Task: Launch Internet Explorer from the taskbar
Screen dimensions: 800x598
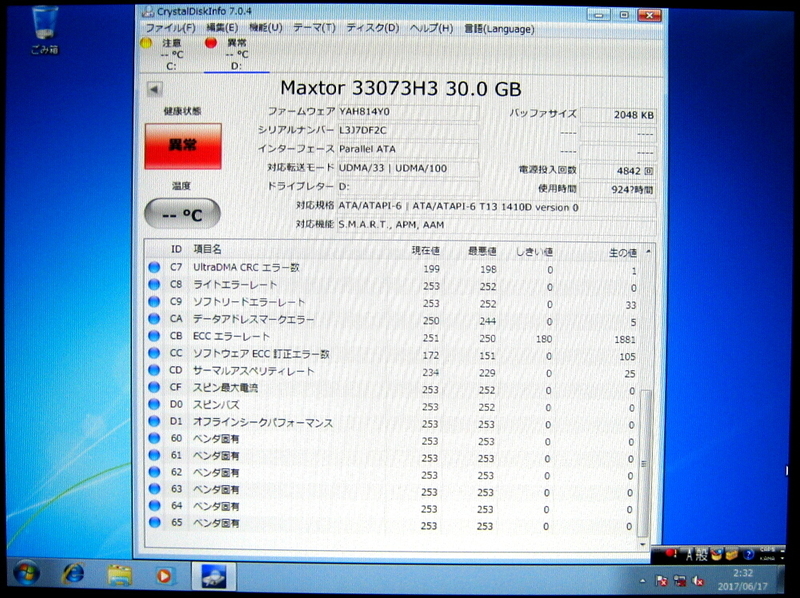Action: pos(73,575)
